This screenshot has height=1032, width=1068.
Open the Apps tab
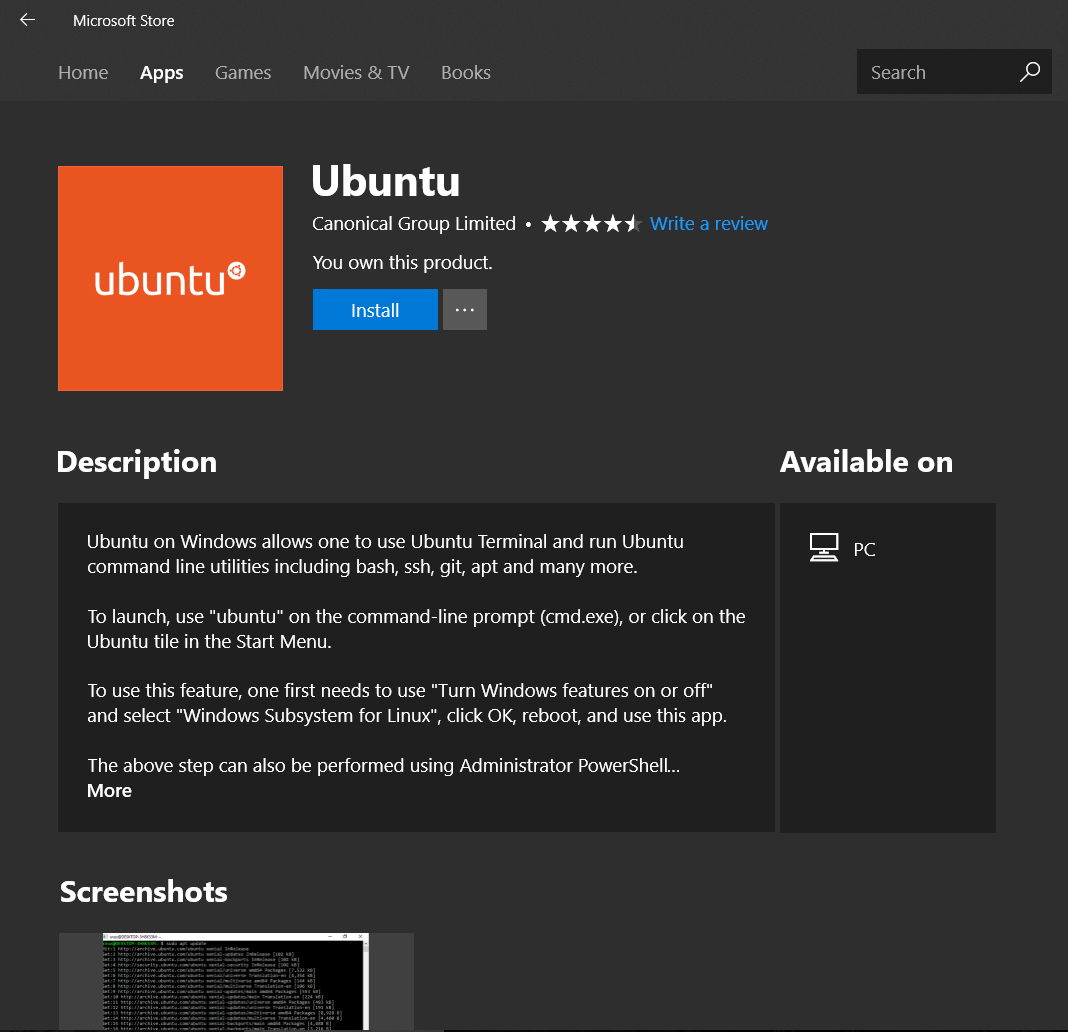[x=161, y=72]
